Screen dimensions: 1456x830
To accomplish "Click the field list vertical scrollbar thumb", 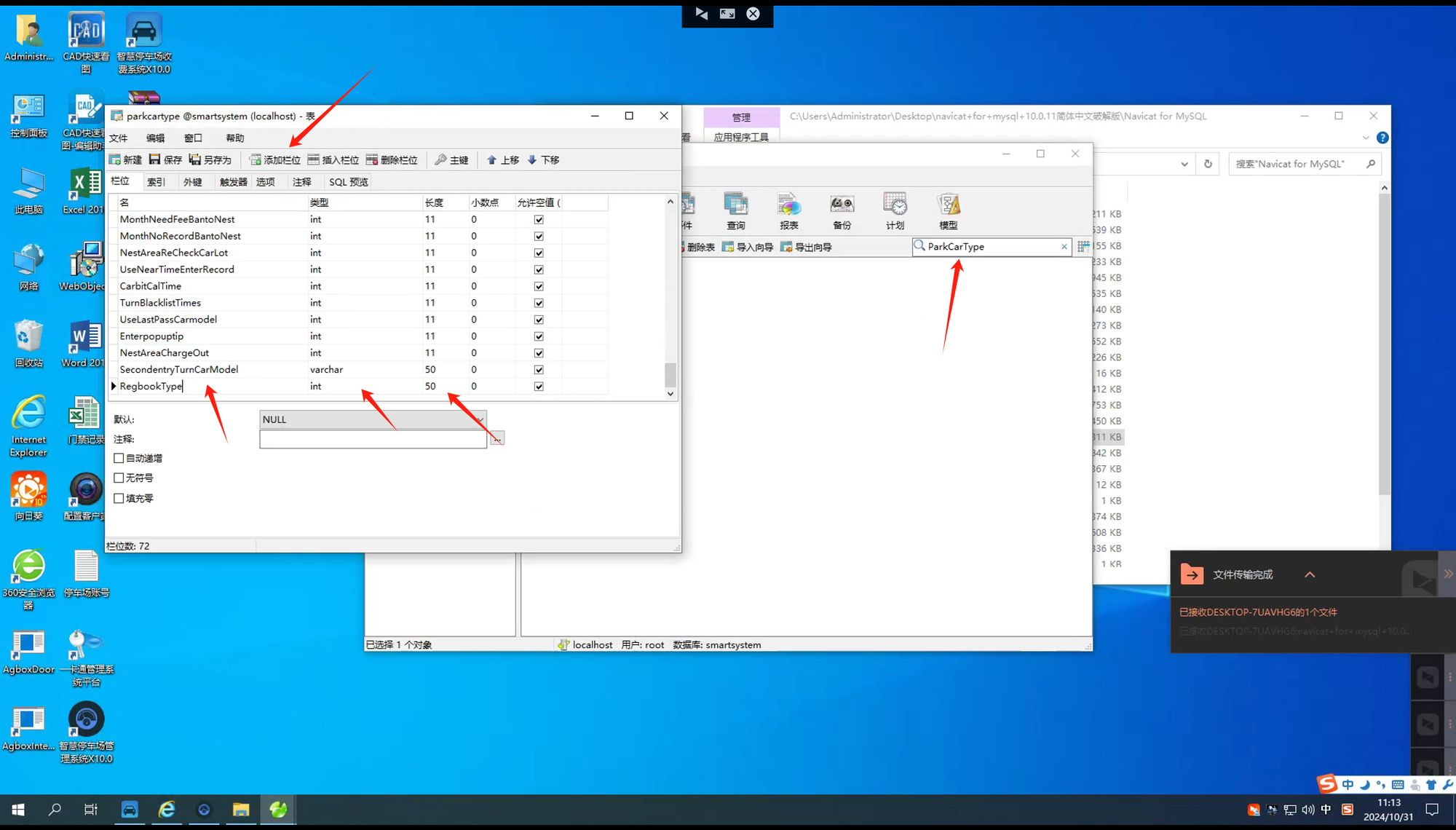I will pyautogui.click(x=670, y=374).
